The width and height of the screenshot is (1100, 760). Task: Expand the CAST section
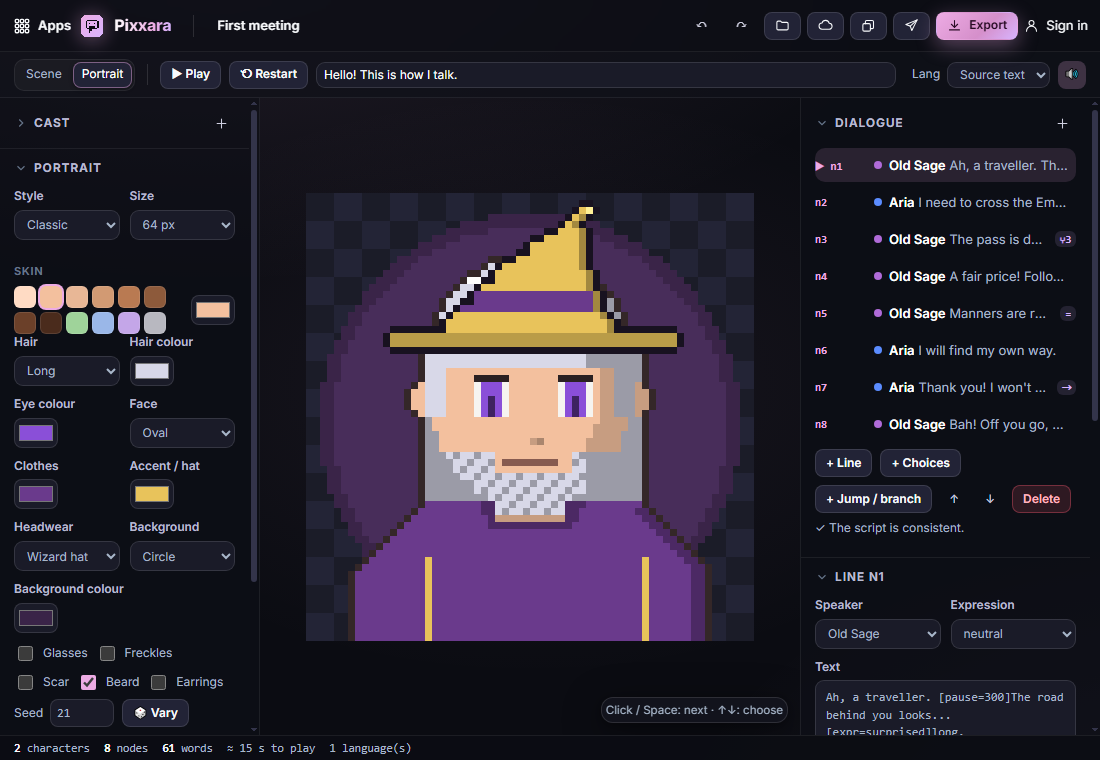(x=20, y=123)
